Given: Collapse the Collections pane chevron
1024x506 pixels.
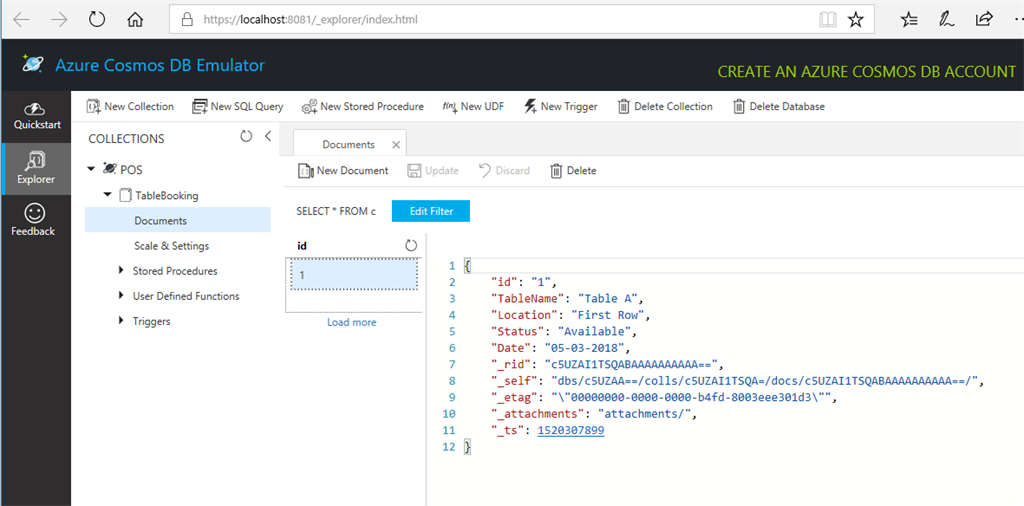Looking at the screenshot, I should pyautogui.click(x=267, y=137).
